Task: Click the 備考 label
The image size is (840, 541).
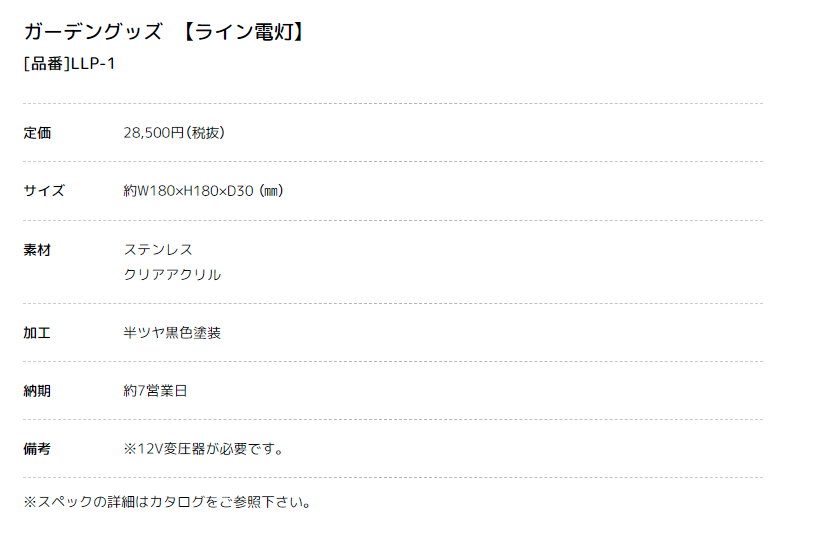Action: tap(37, 449)
